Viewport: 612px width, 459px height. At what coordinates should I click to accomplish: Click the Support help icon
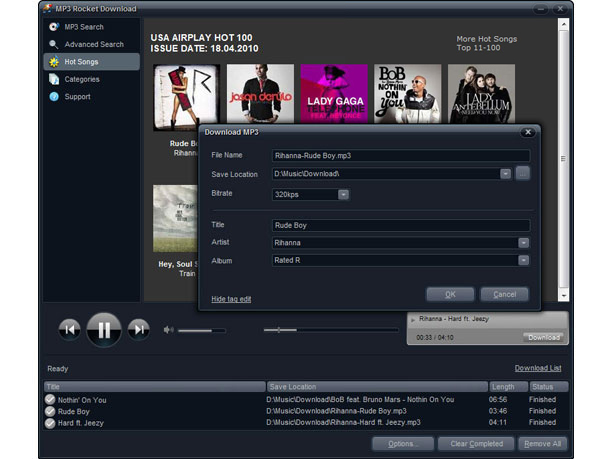54,96
